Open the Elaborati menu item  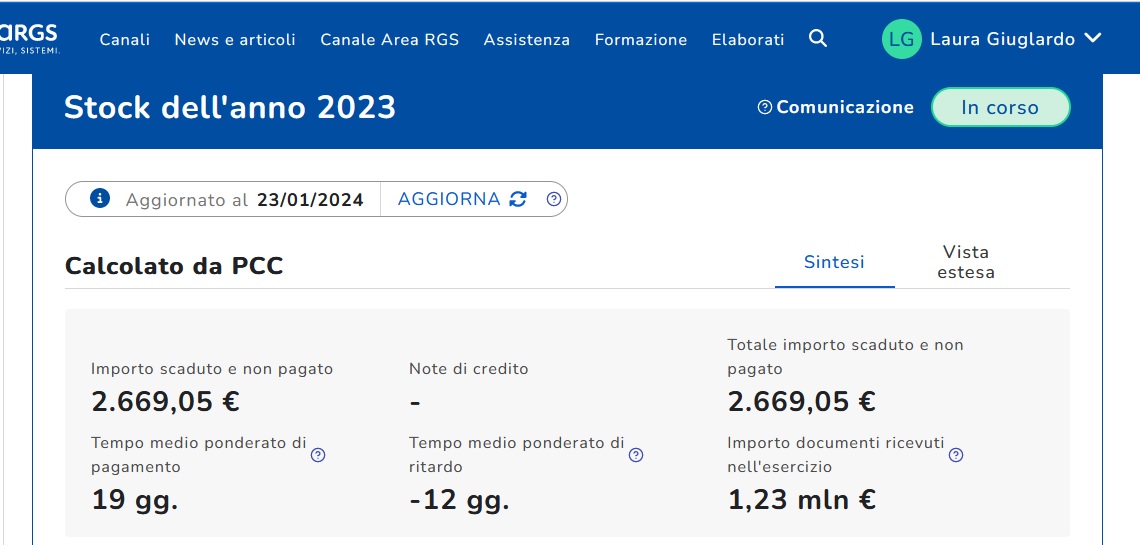pyautogui.click(x=748, y=40)
